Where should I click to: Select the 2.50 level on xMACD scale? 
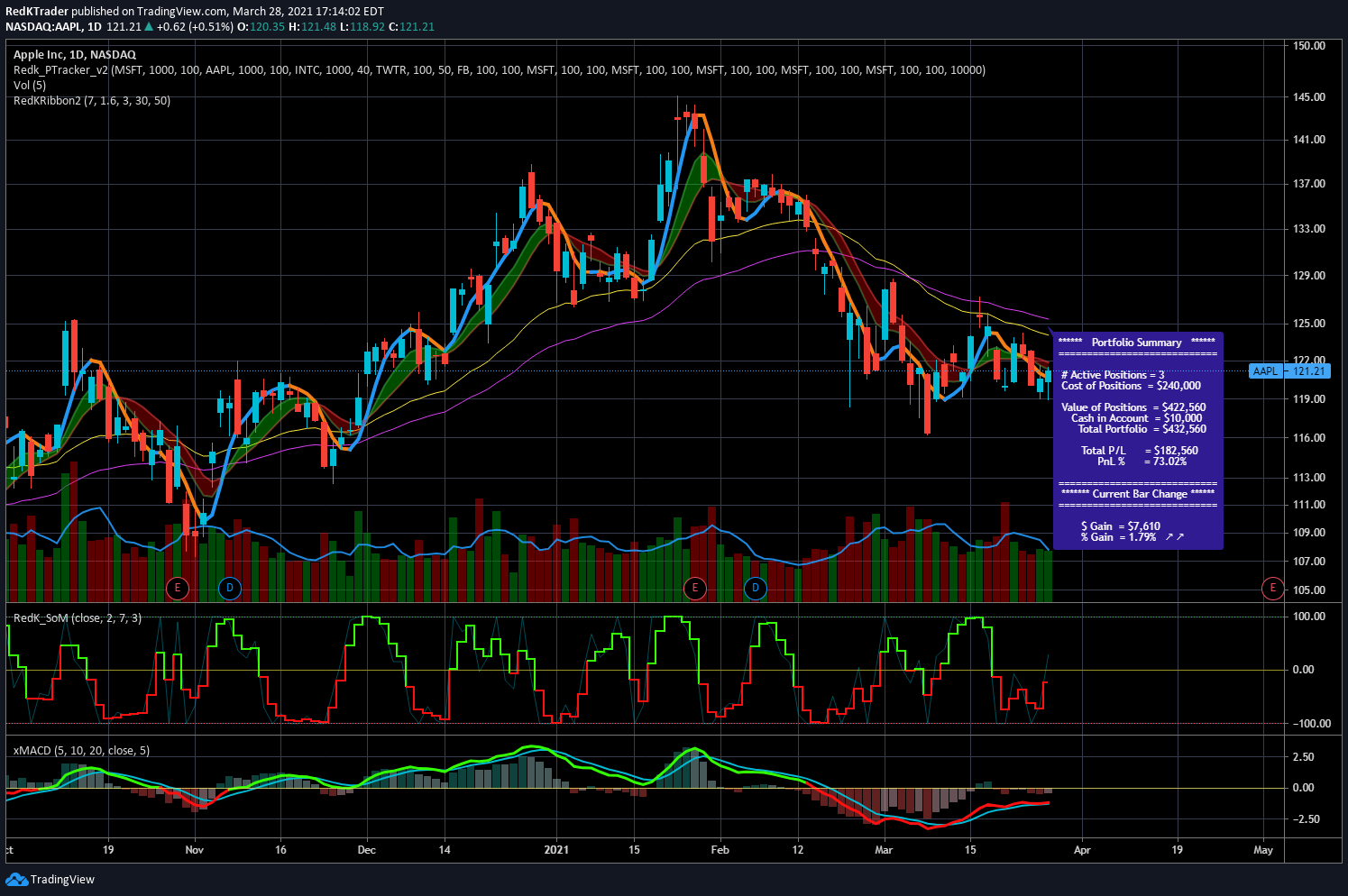pyautogui.click(x=1304, y=757)
